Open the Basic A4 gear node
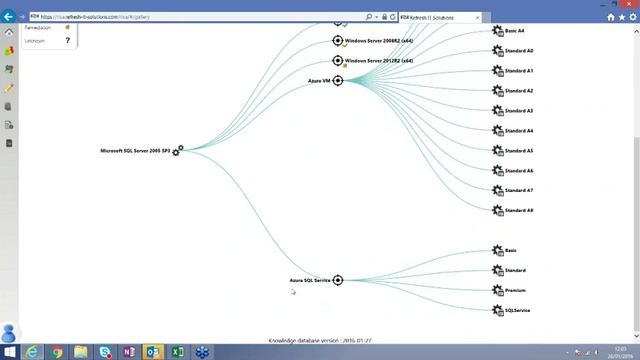This screenshot has width=640, height=360. tap(498, 31)
